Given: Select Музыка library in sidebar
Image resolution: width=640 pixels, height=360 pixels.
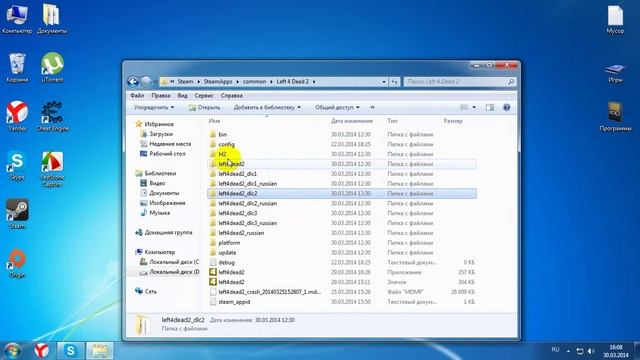Looking at the screenshot, I should pyautogui.click(x=155, y=213).
